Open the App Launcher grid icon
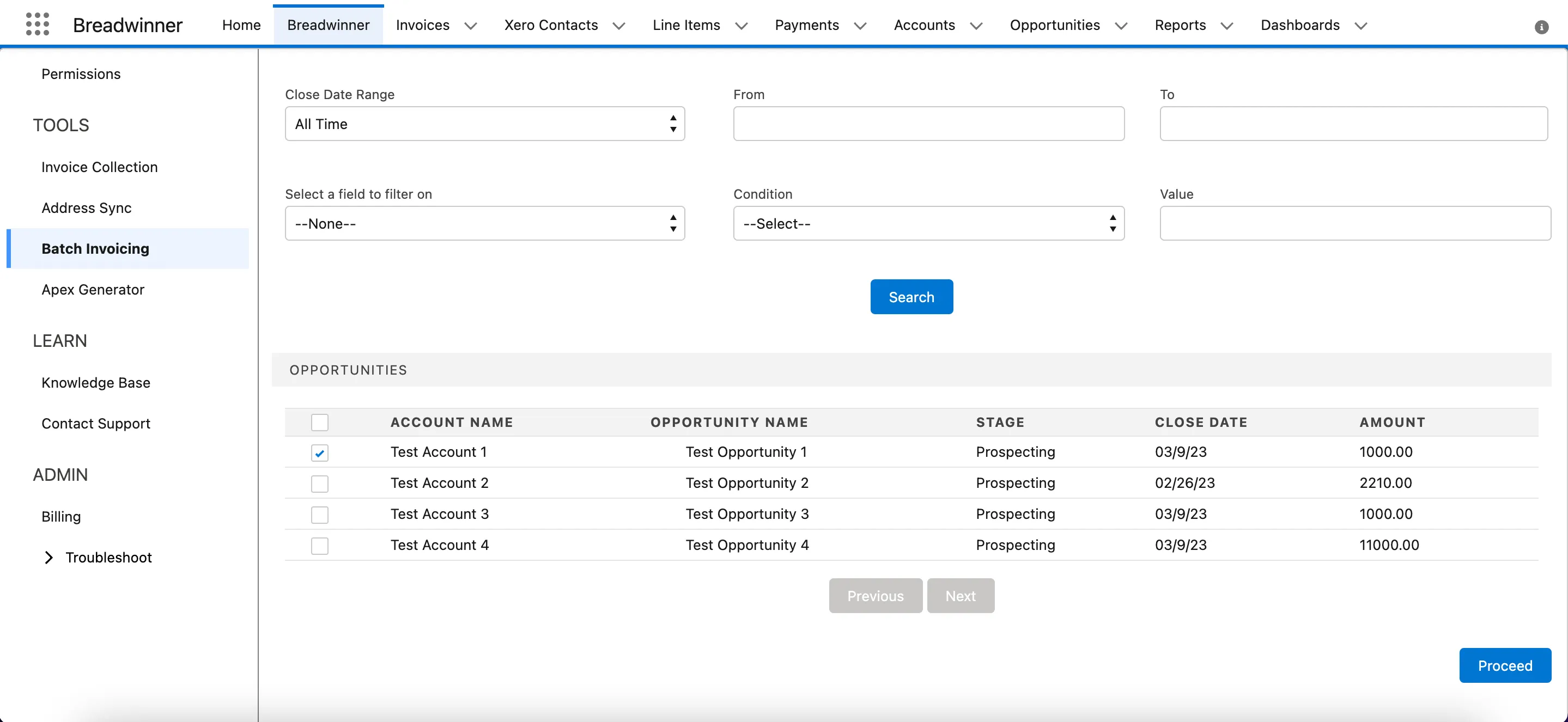 pyautogui.click(x=38, y=25)
